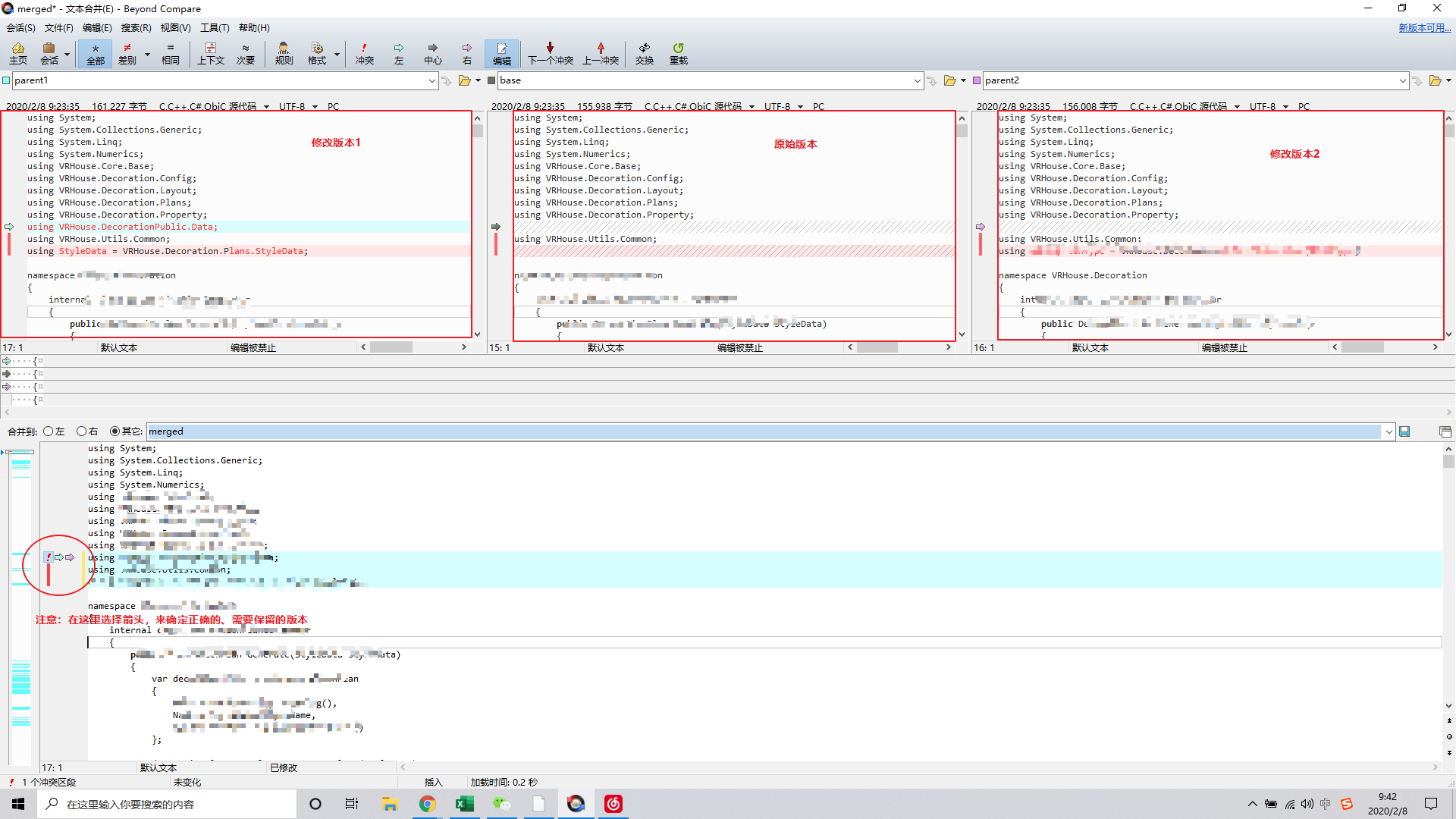
Task: Click the 主页 (Home) toolbar icon
Action: coord(17,53)
